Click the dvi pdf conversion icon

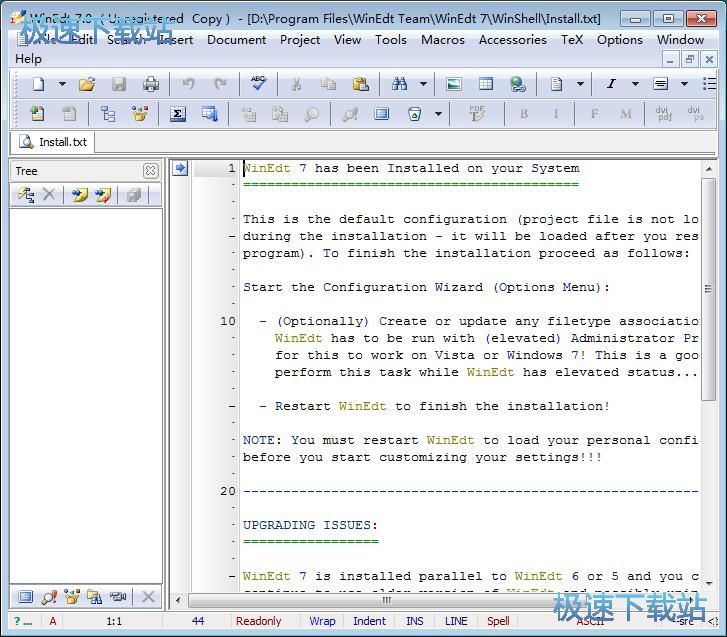click(664, 114)
